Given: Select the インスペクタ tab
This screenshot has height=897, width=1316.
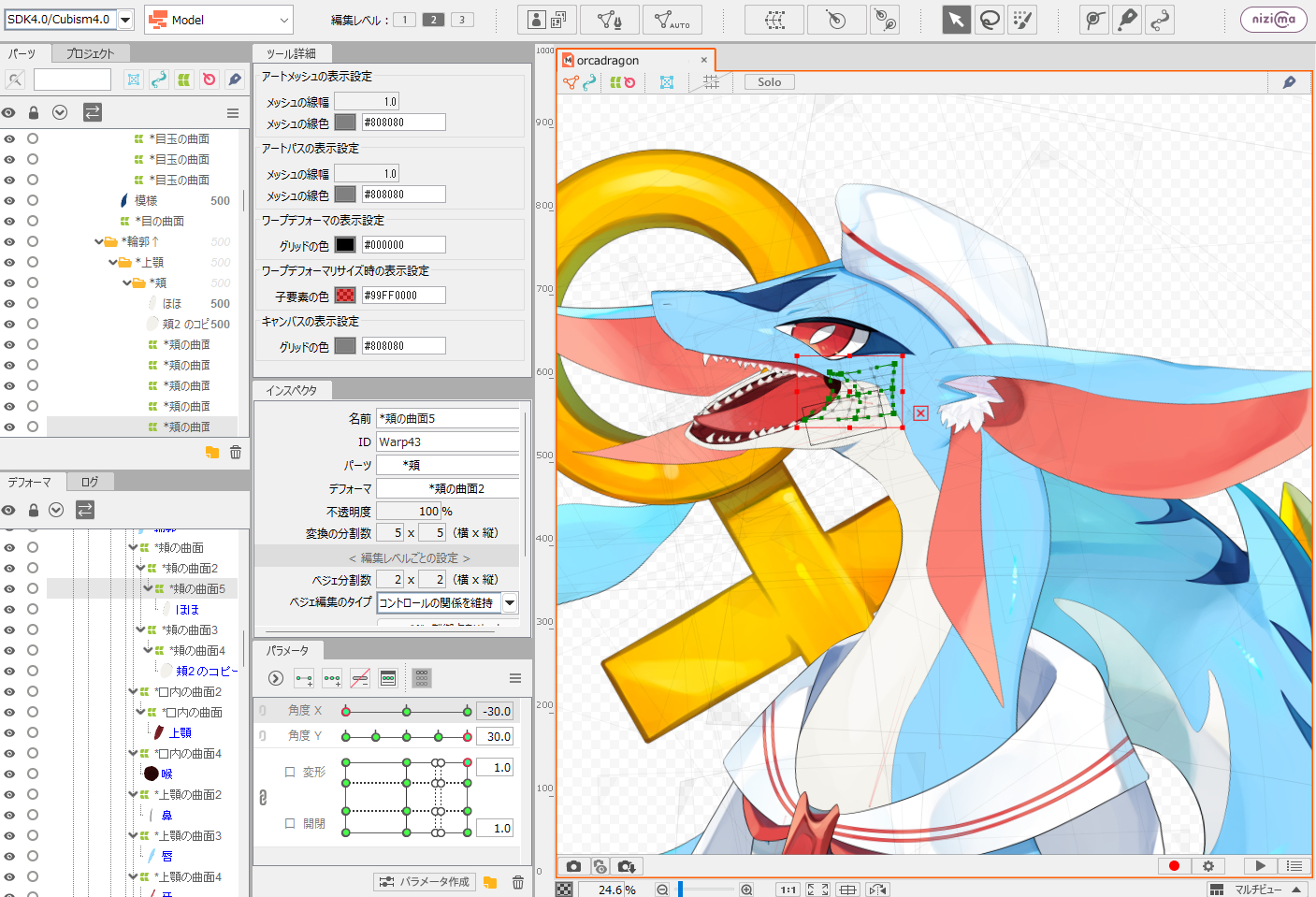Looking at the screenshot, I should 291,390.
